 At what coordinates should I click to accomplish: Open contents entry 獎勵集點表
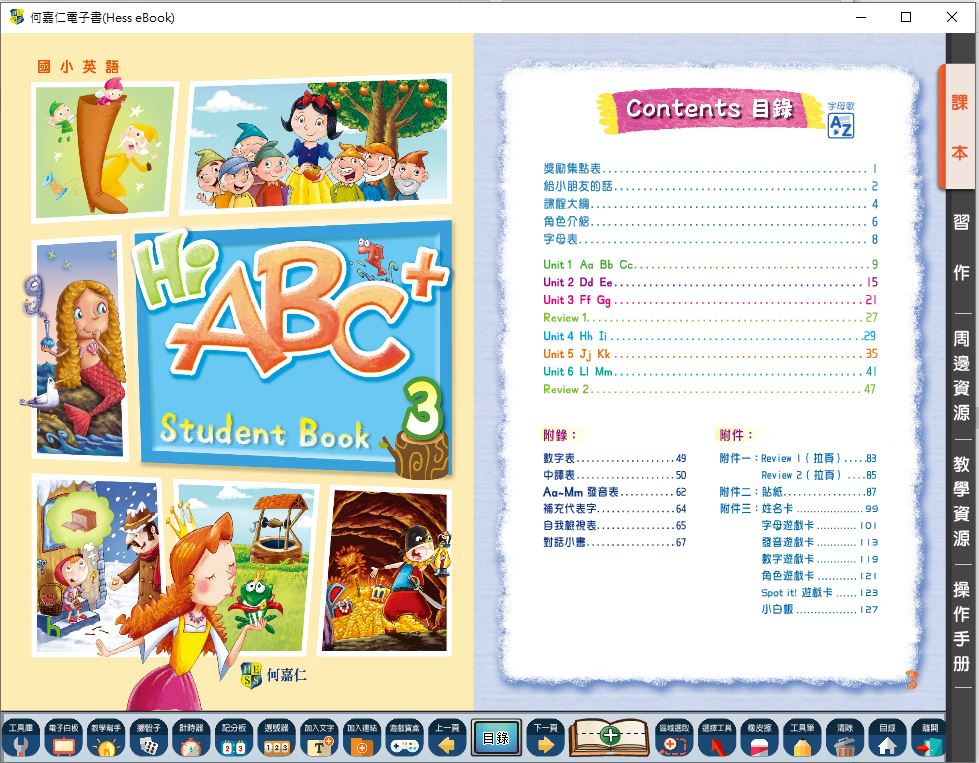[711, 168]
